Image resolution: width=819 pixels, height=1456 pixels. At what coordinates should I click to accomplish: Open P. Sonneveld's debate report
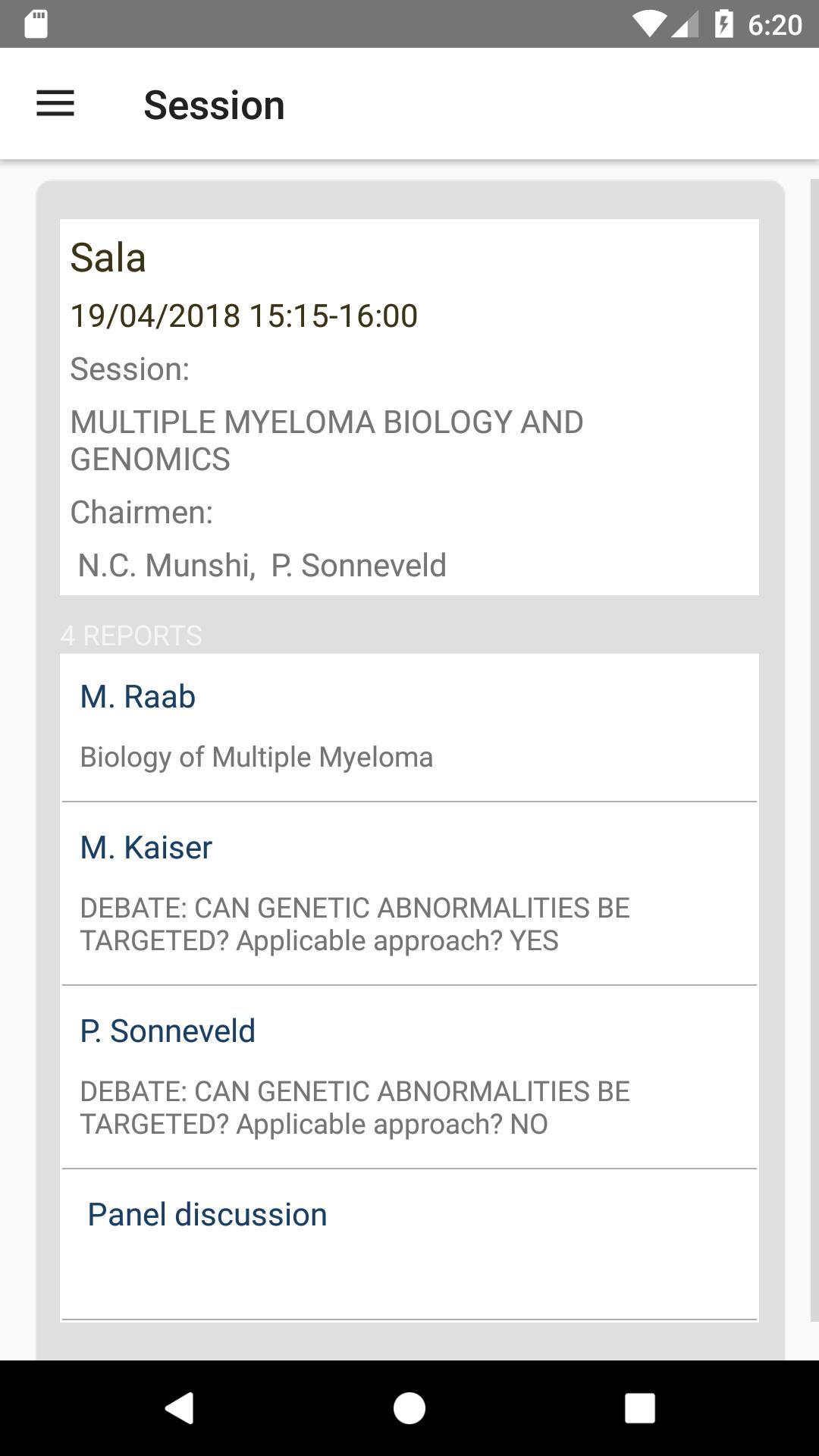click(x=409, y=1077)
